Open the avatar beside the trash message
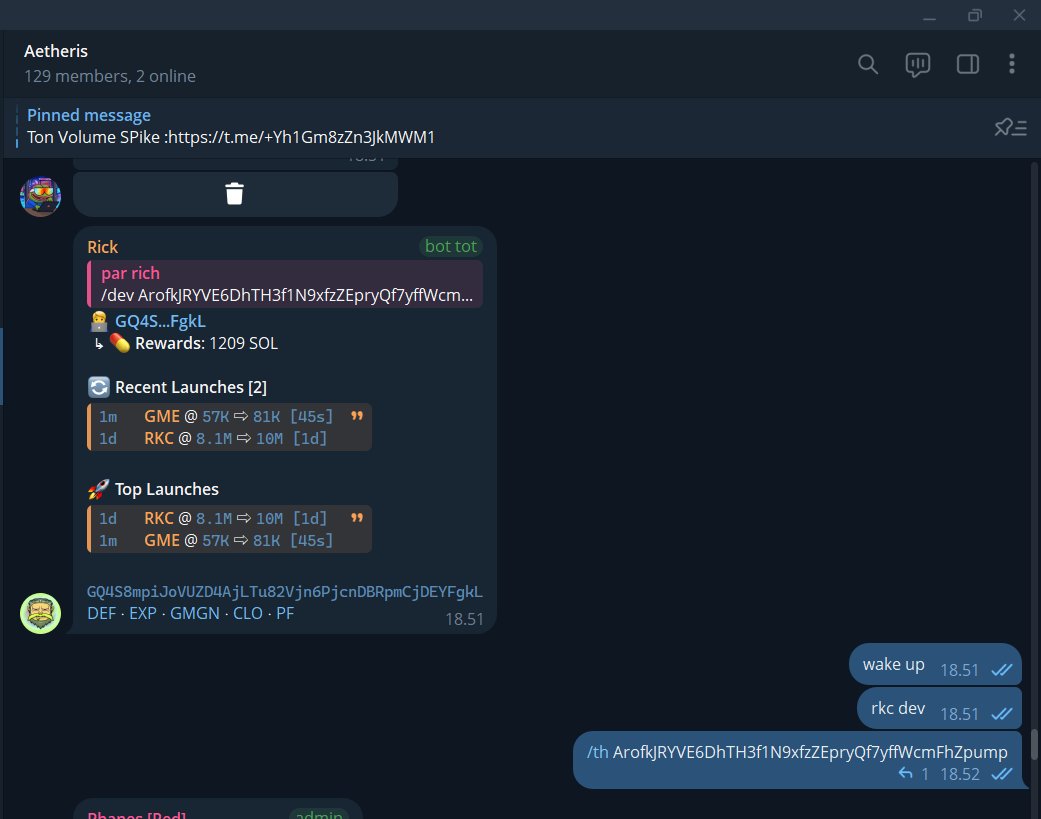This screenshot has height=819, width=1041. pyautogui.click(x=40, y=196)
